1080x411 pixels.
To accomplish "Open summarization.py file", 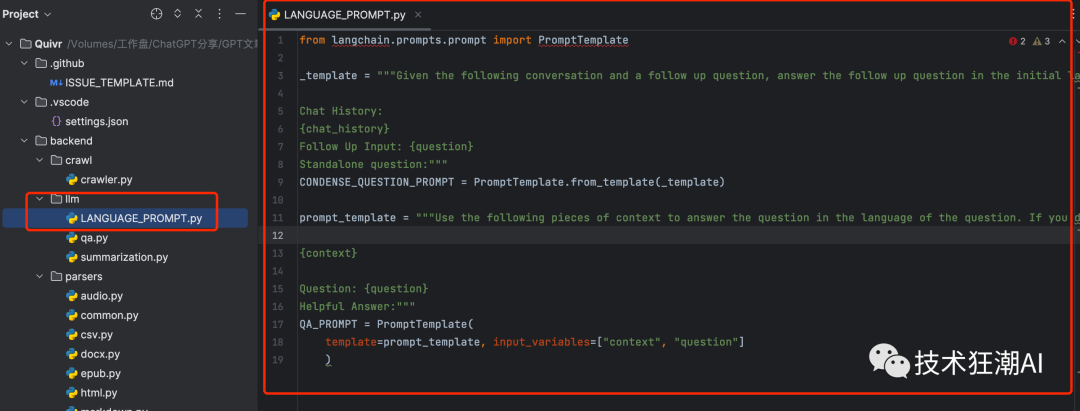I will pos(124,257).
